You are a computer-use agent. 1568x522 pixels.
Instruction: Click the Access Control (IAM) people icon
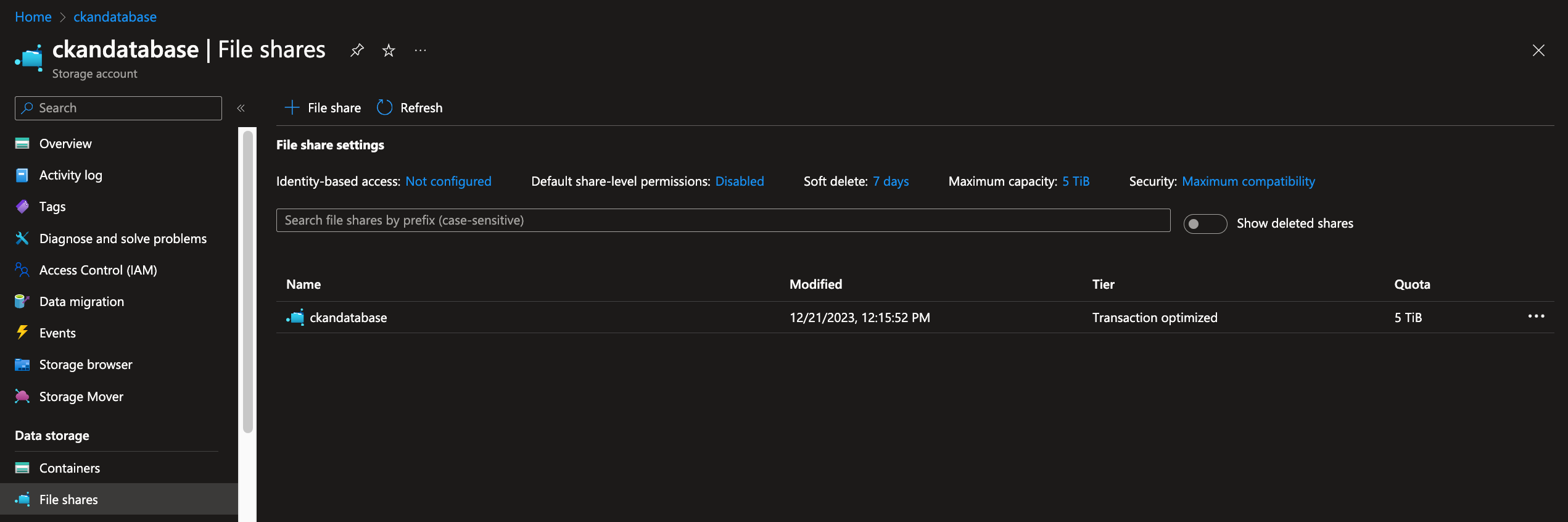pyautogui.click(x=22, y=270)
